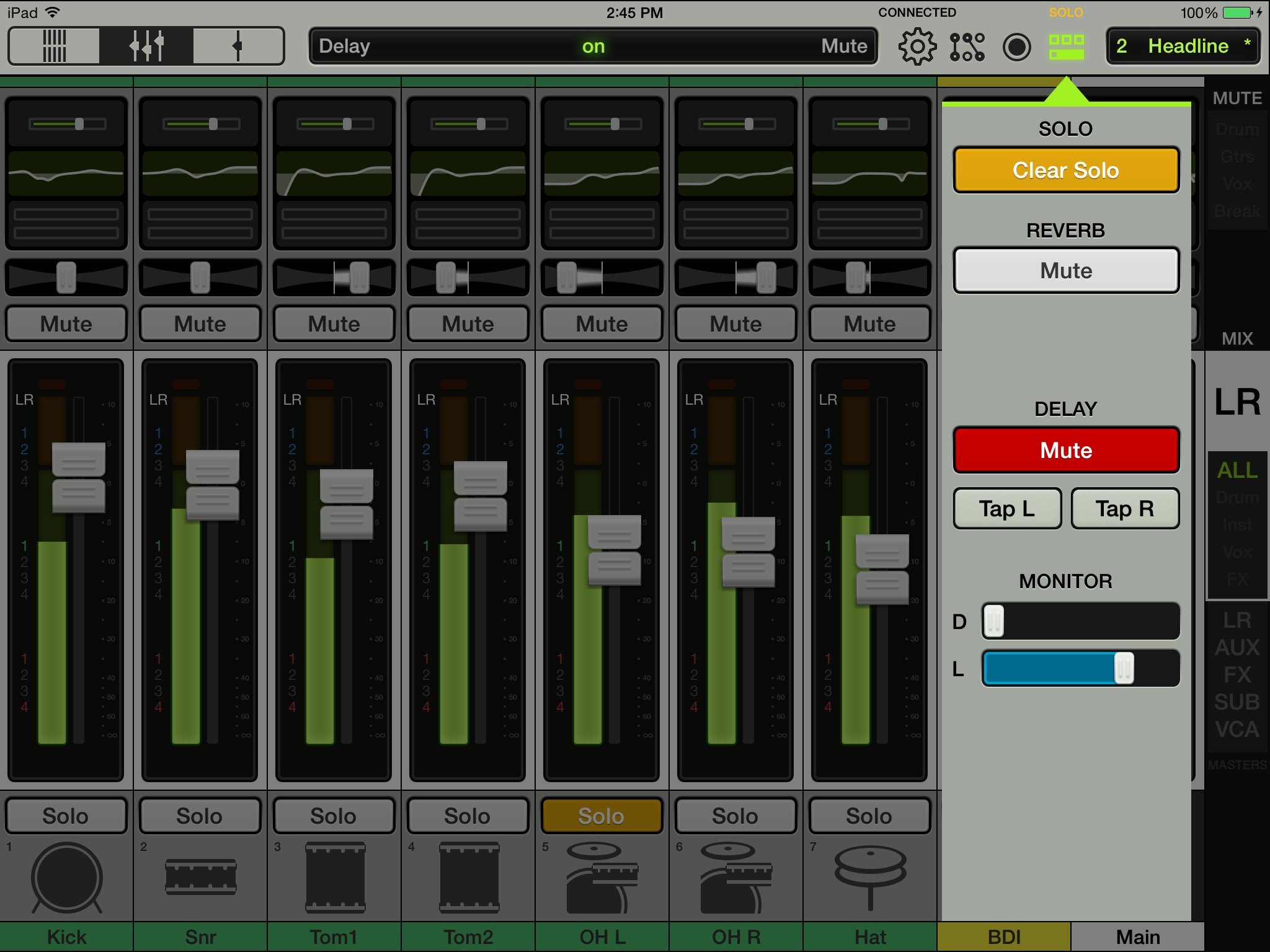Viewport: 1270px width, 952px height.
Task: Mute the Kick channel
Action: point(66,324)
